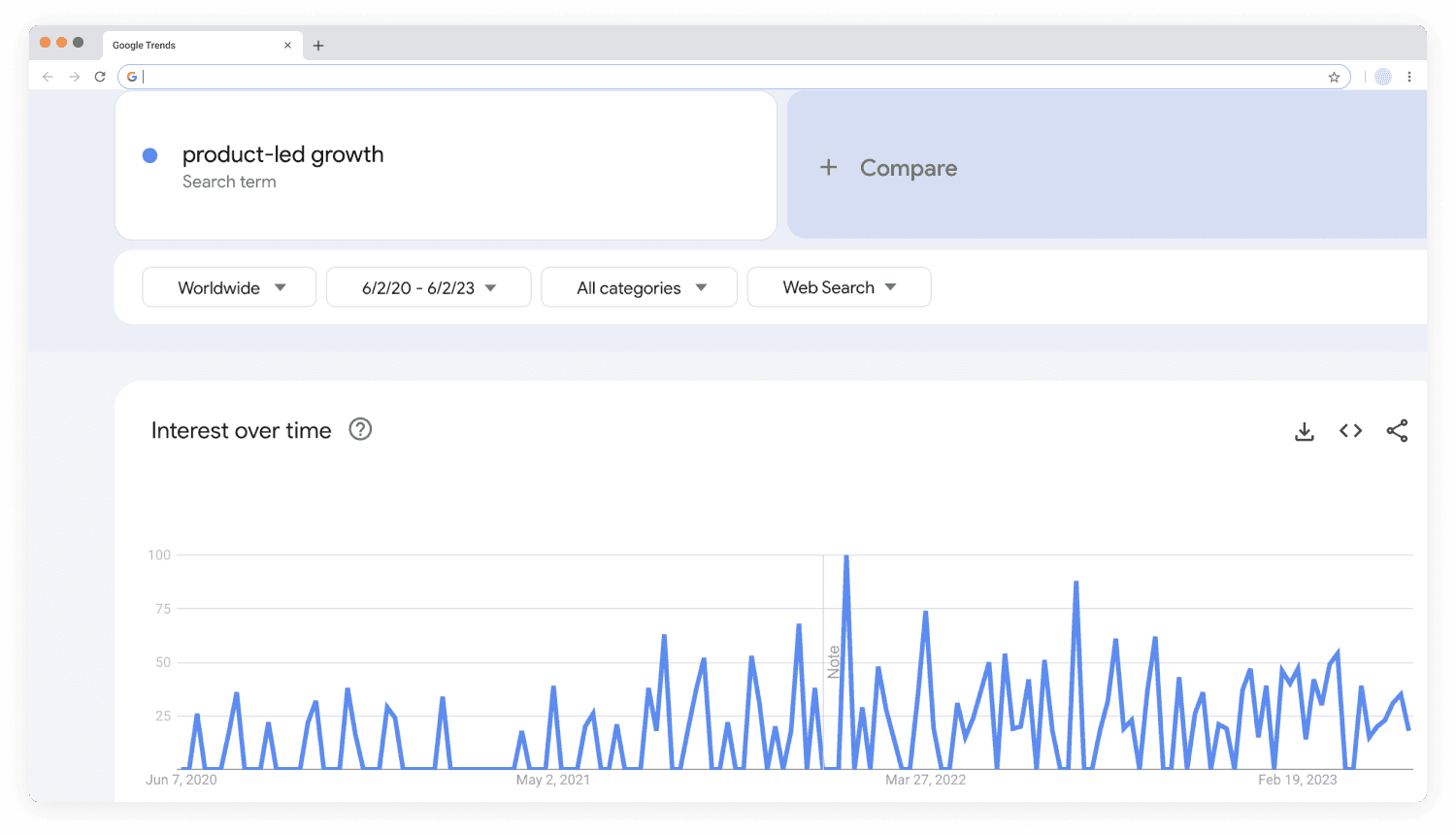Screen dimensions: 1456x835
Task: Focus the browser address bar
Action: tap(734, 77)
